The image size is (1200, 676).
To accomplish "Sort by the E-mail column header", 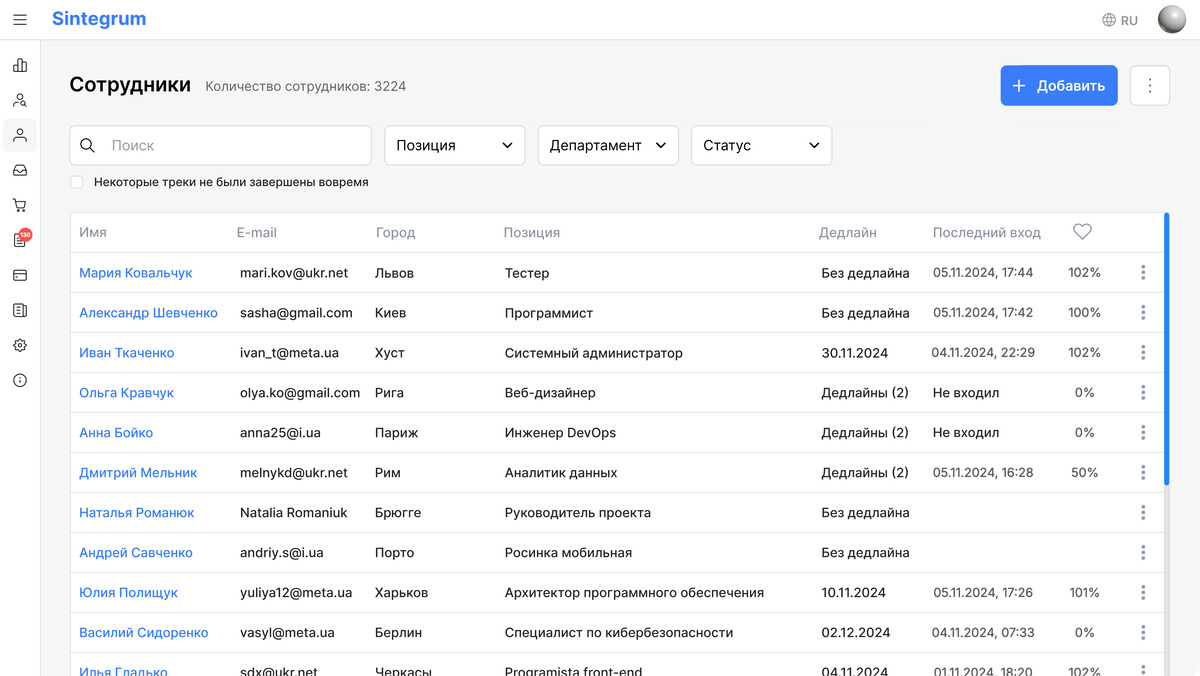I will [257, 232].
